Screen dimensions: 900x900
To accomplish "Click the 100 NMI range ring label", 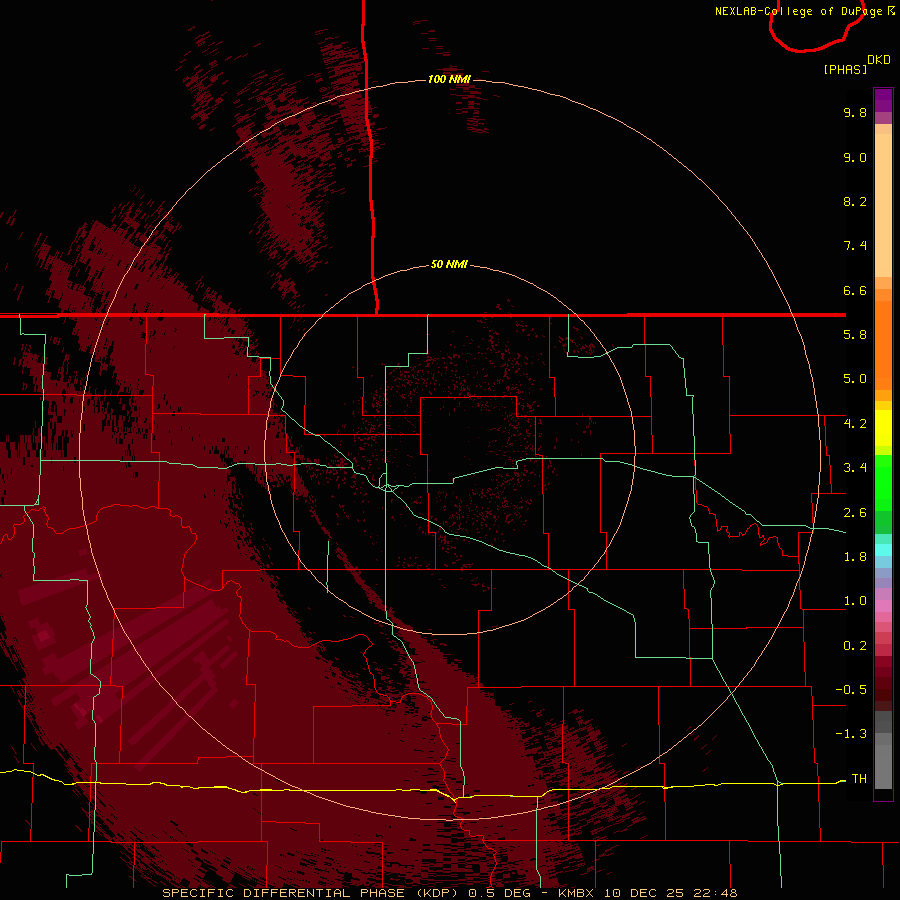I will click(x=449, y=79).
